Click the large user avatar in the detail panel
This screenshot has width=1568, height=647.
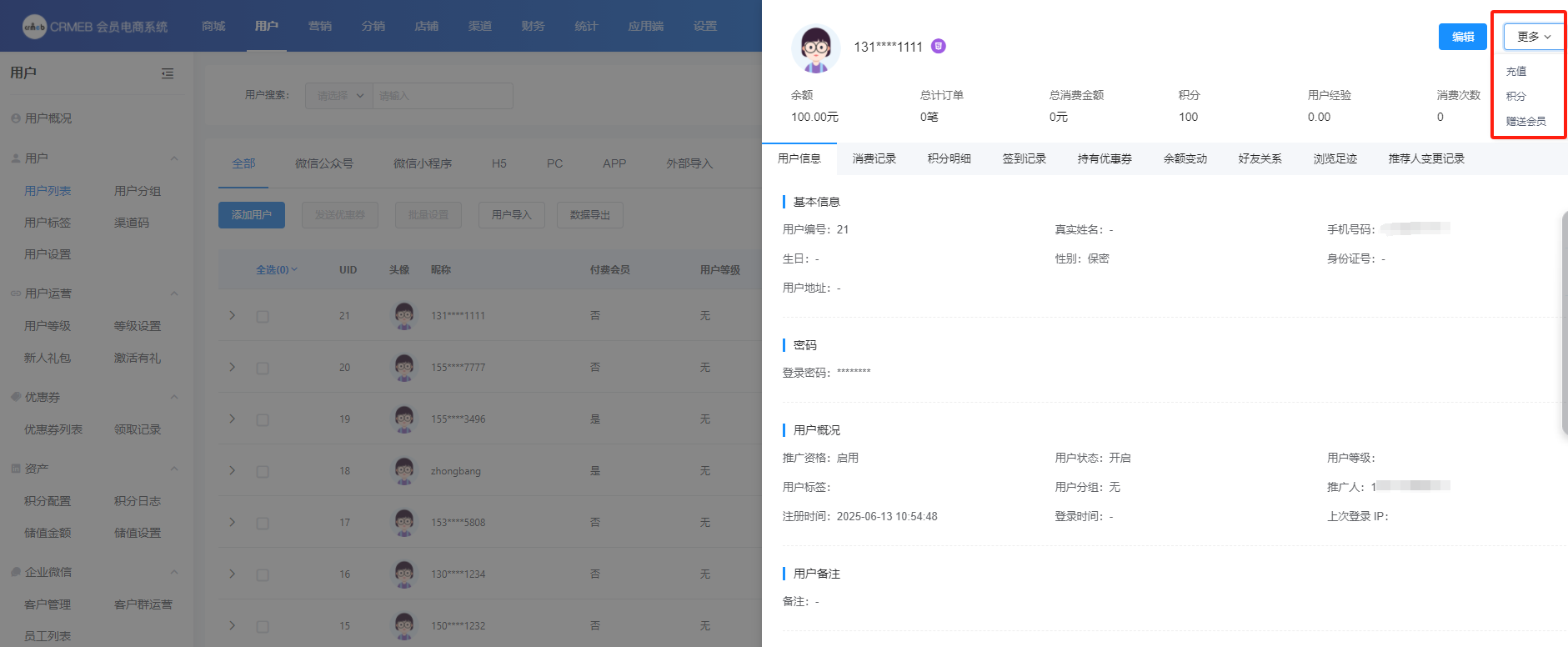tap(814, 48)
